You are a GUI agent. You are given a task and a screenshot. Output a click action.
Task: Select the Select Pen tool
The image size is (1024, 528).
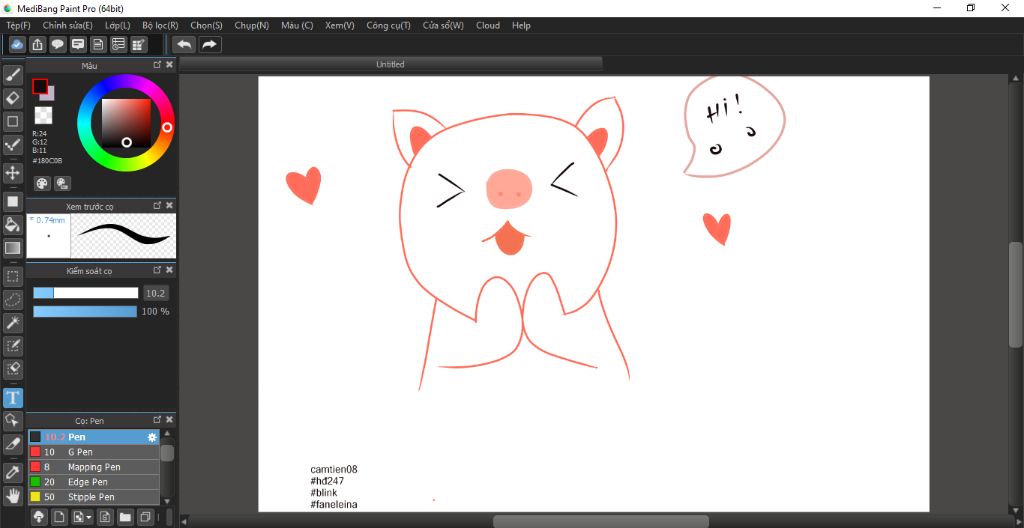(12, 346)
